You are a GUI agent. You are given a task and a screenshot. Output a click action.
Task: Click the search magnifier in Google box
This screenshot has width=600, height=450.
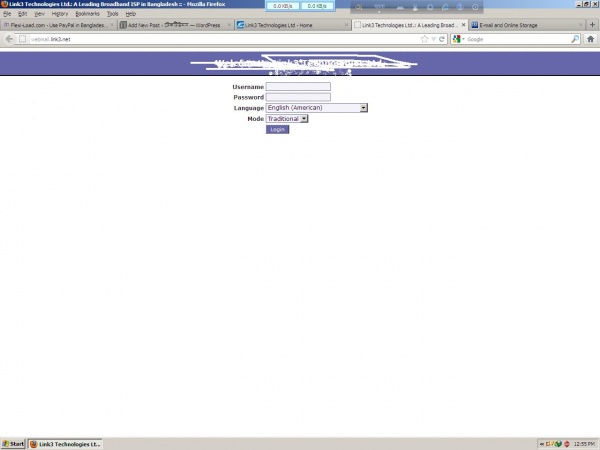[x=575, y=39]
